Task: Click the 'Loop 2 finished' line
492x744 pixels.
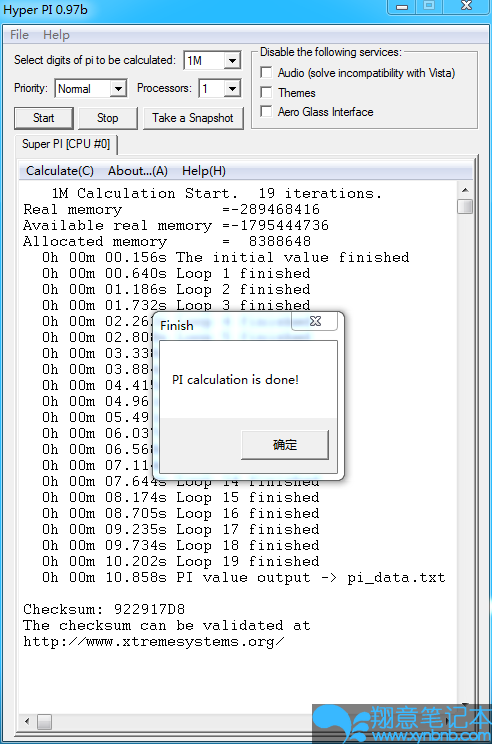Action: click(x=176, y=289)
